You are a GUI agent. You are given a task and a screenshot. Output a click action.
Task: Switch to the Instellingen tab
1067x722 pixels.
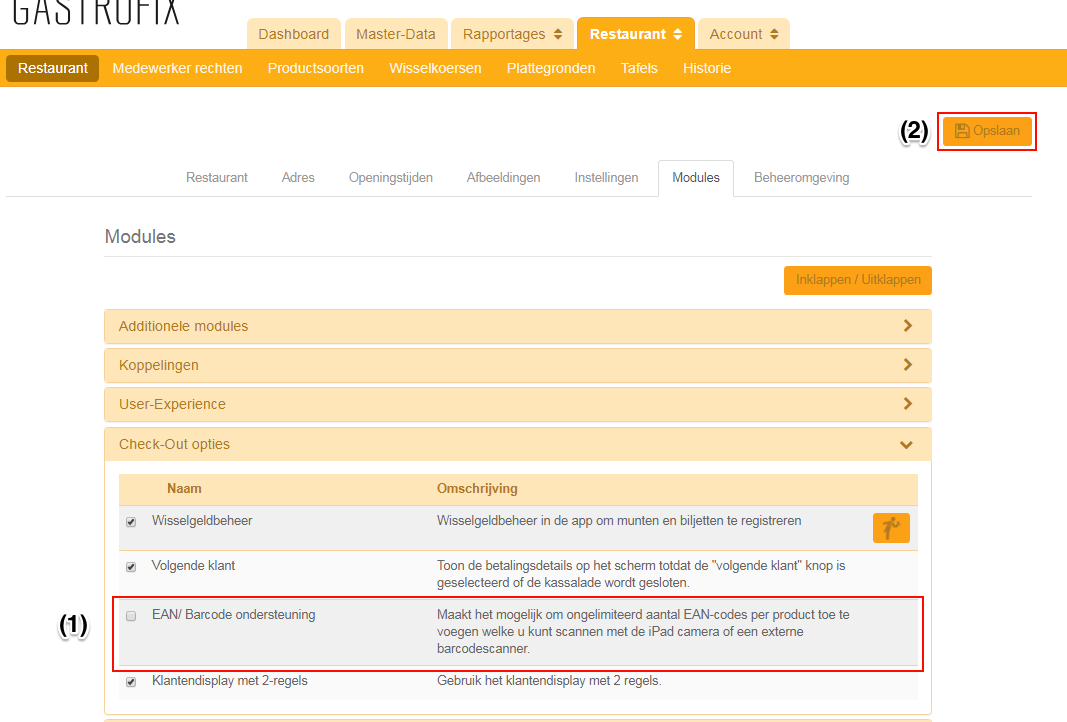coord(606,178)
